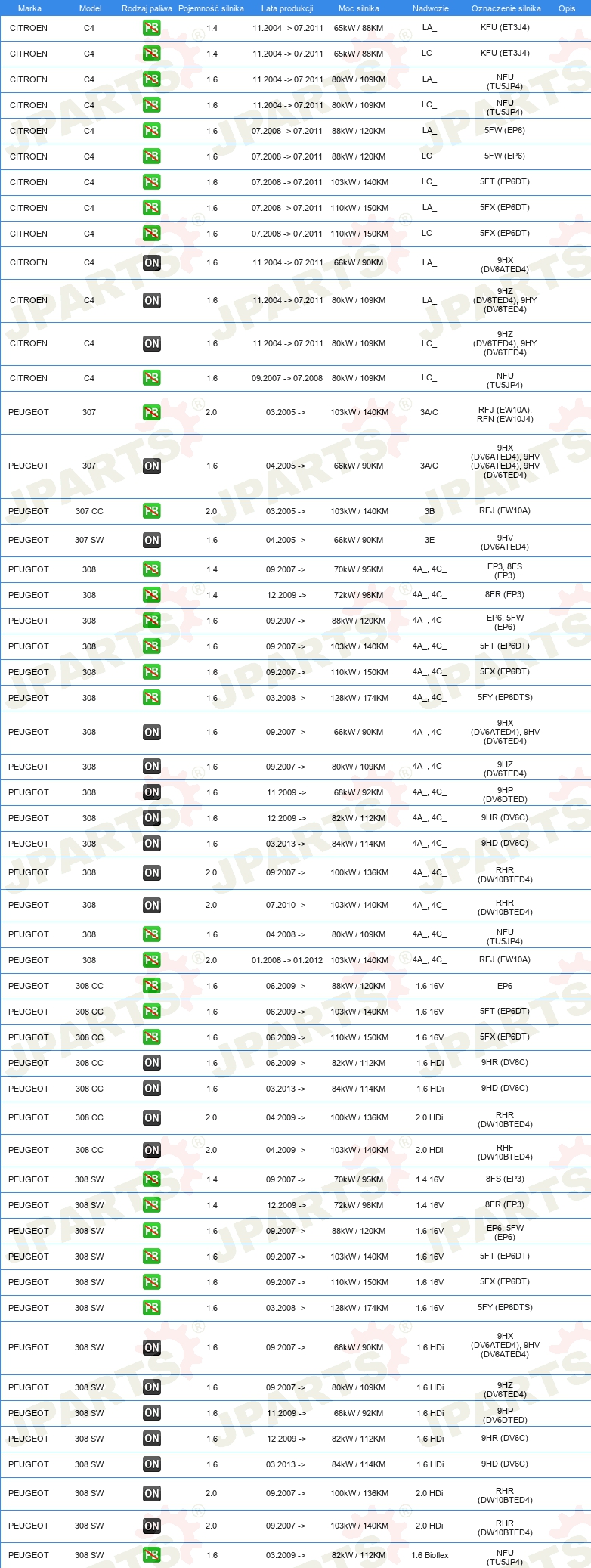Click petrol icon in Peugeot 308 01.2008 -> 01.2012 row
This screenshot has width=591, height=1568.
(x=152, y=961)
